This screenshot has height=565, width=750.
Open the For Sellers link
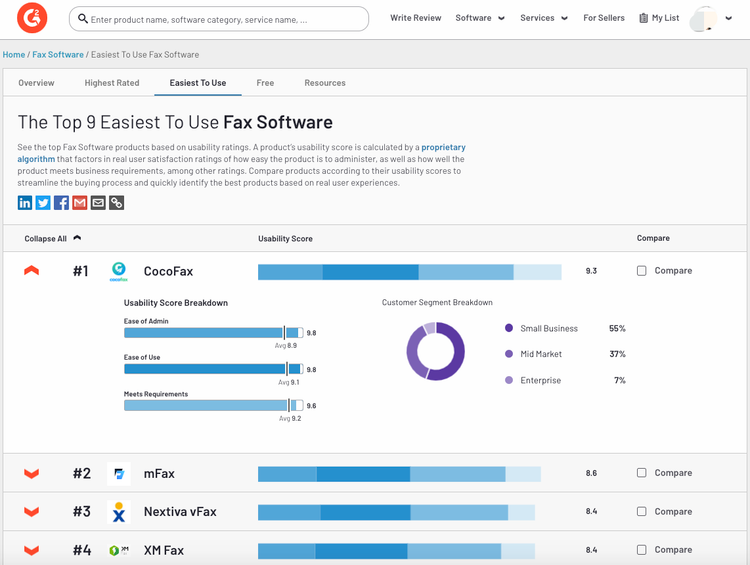click(x=604, y=18)
